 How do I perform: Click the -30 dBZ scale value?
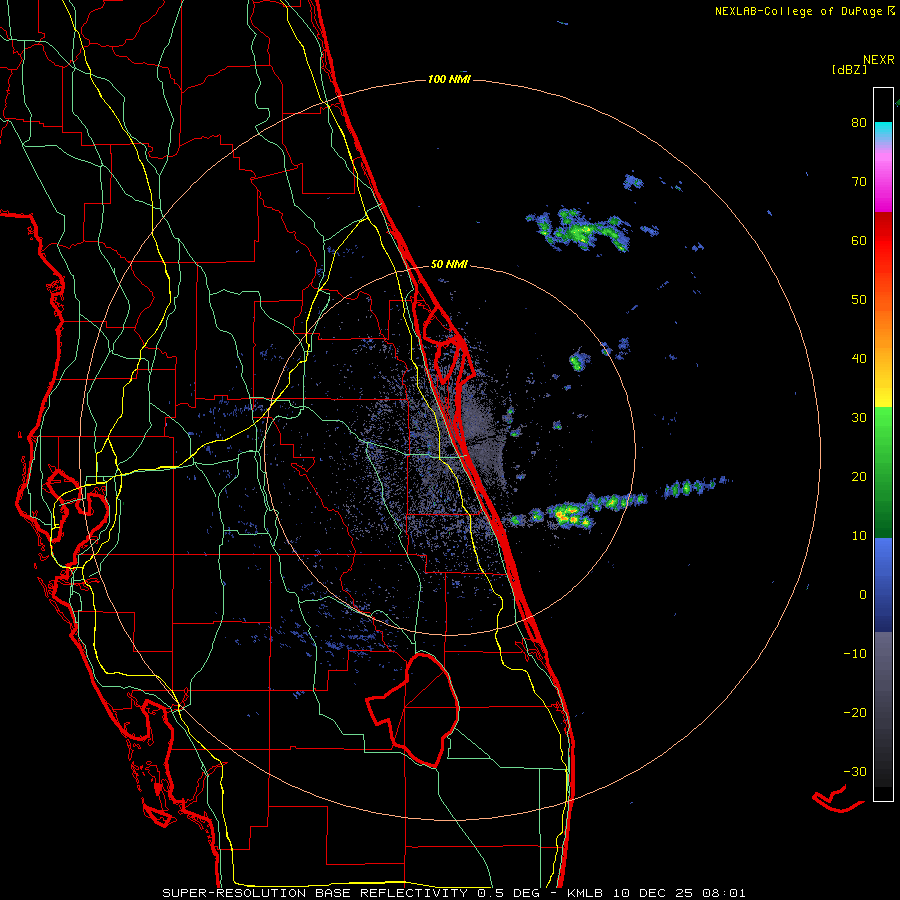[x=855, y=772]
